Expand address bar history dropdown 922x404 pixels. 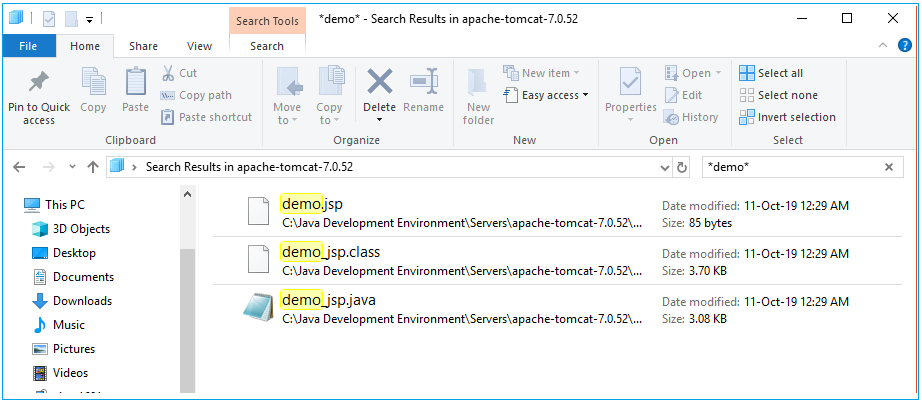(x=665, y=168)
